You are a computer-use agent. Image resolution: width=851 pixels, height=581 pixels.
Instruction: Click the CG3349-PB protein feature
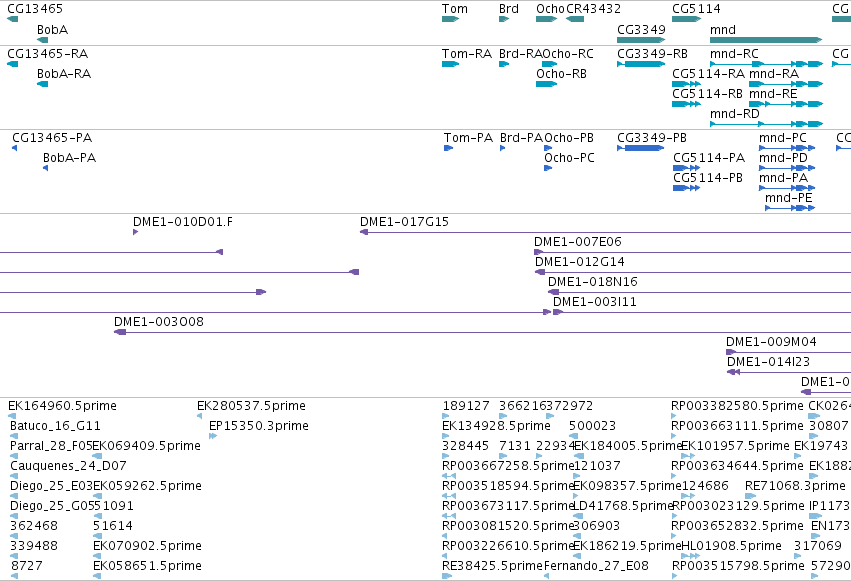click(x=640, y=148)
